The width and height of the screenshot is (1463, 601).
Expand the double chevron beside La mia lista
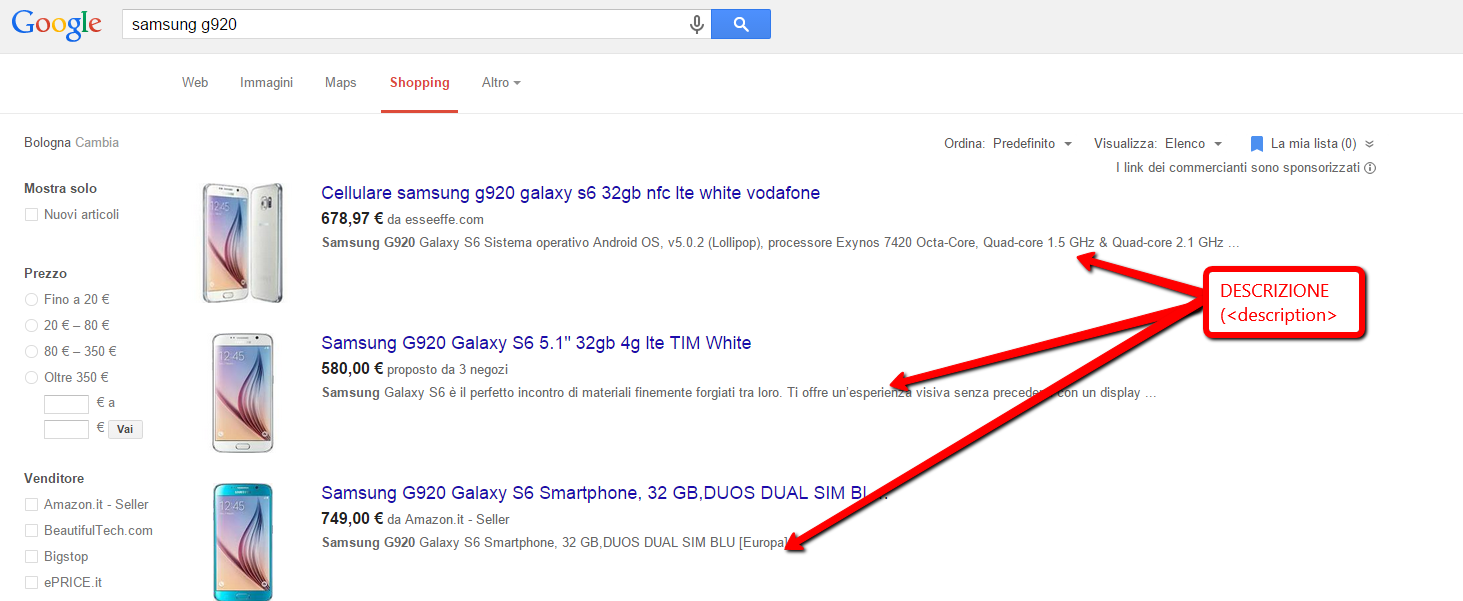[1370, 144]
